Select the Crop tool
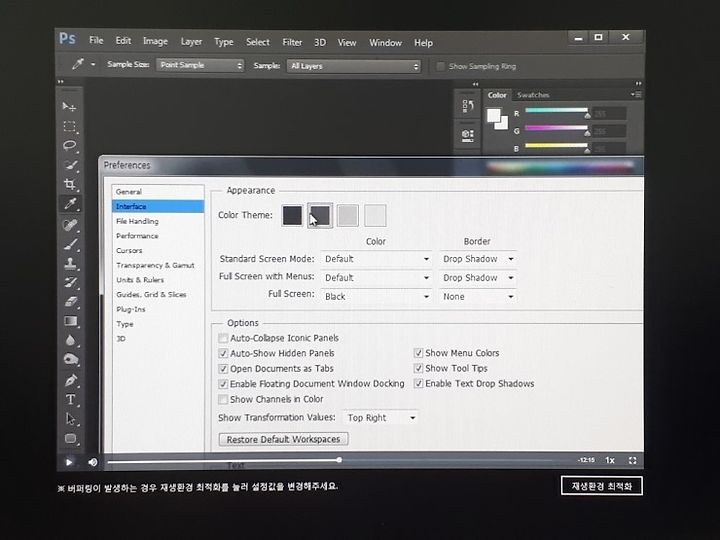This screenshot has height=540, width=720. click(x=70, y=184)
